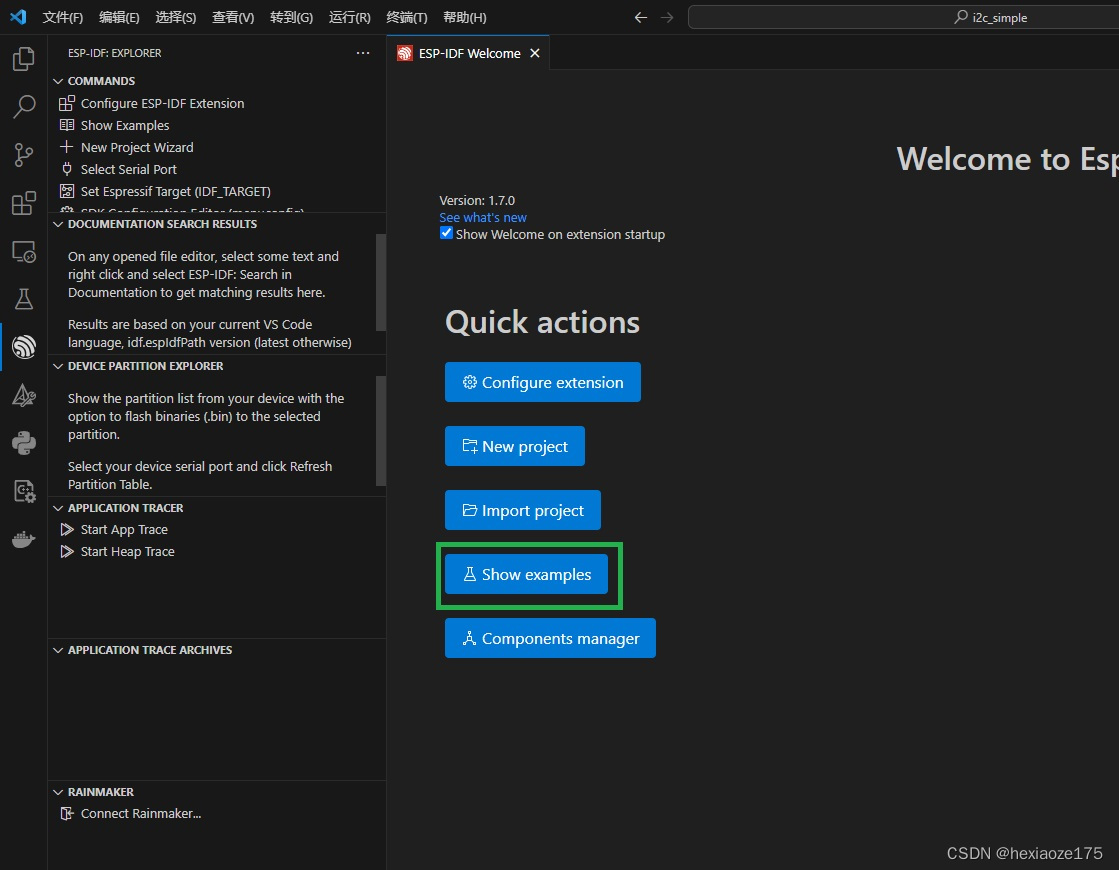Click the Configure extension button

point(542,382)
